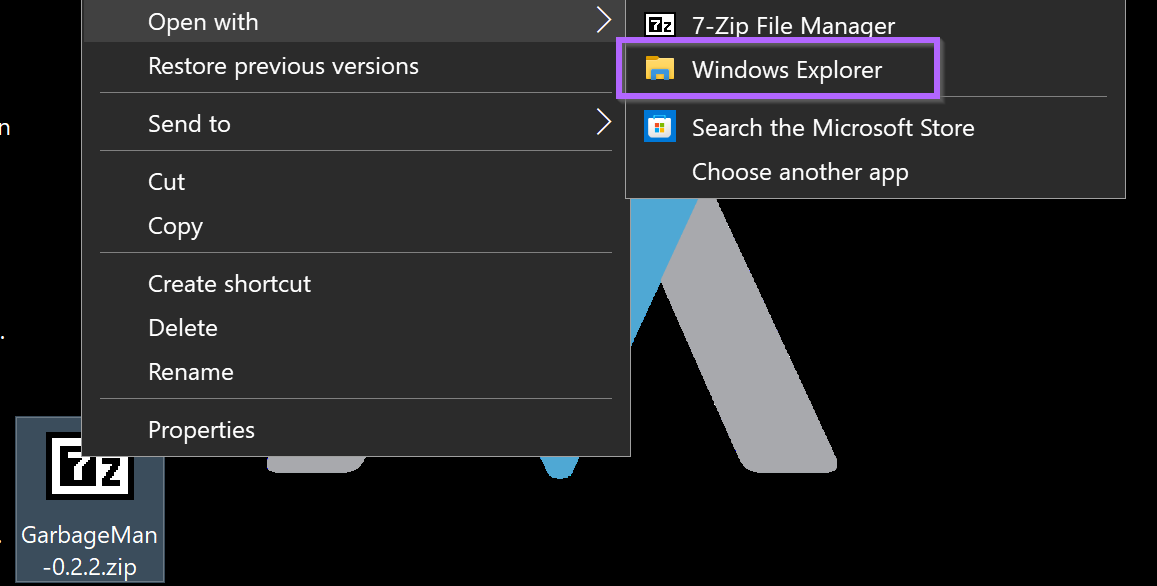Pick Choose another app

pos(800,172)
